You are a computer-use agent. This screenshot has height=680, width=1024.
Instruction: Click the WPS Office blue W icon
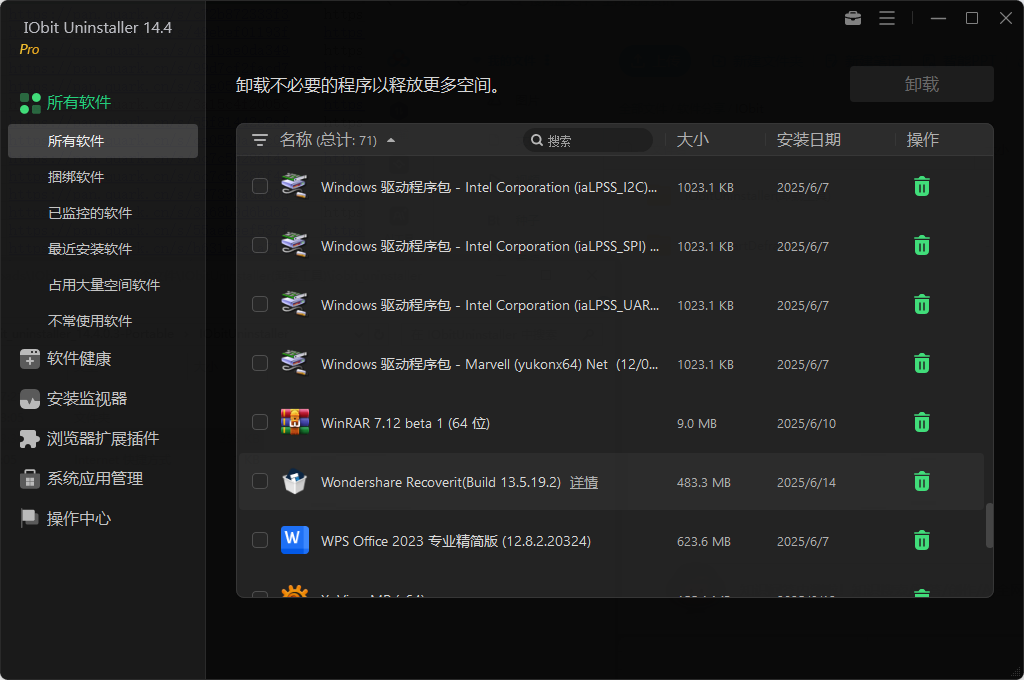295,540
